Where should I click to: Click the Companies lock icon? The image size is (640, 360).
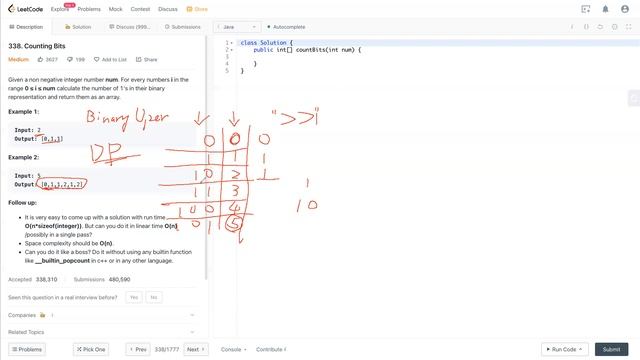click(43, 315)
